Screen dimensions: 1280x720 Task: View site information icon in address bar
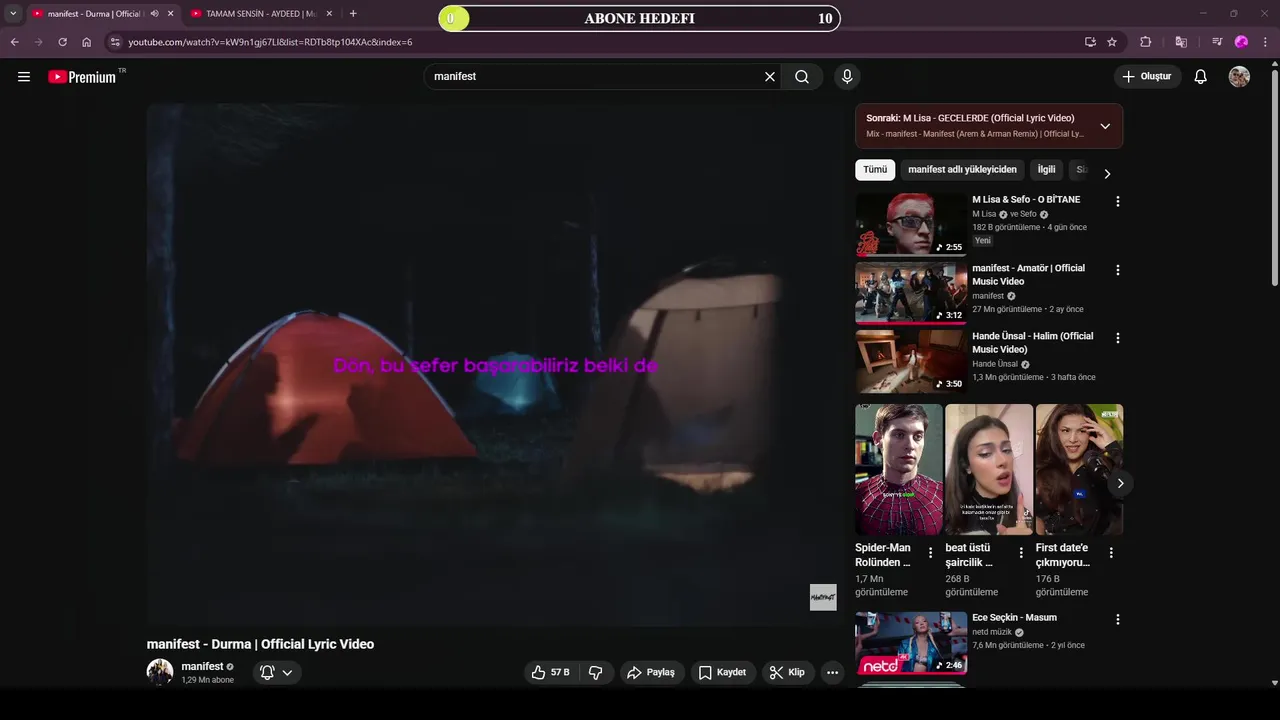point(115,42)
